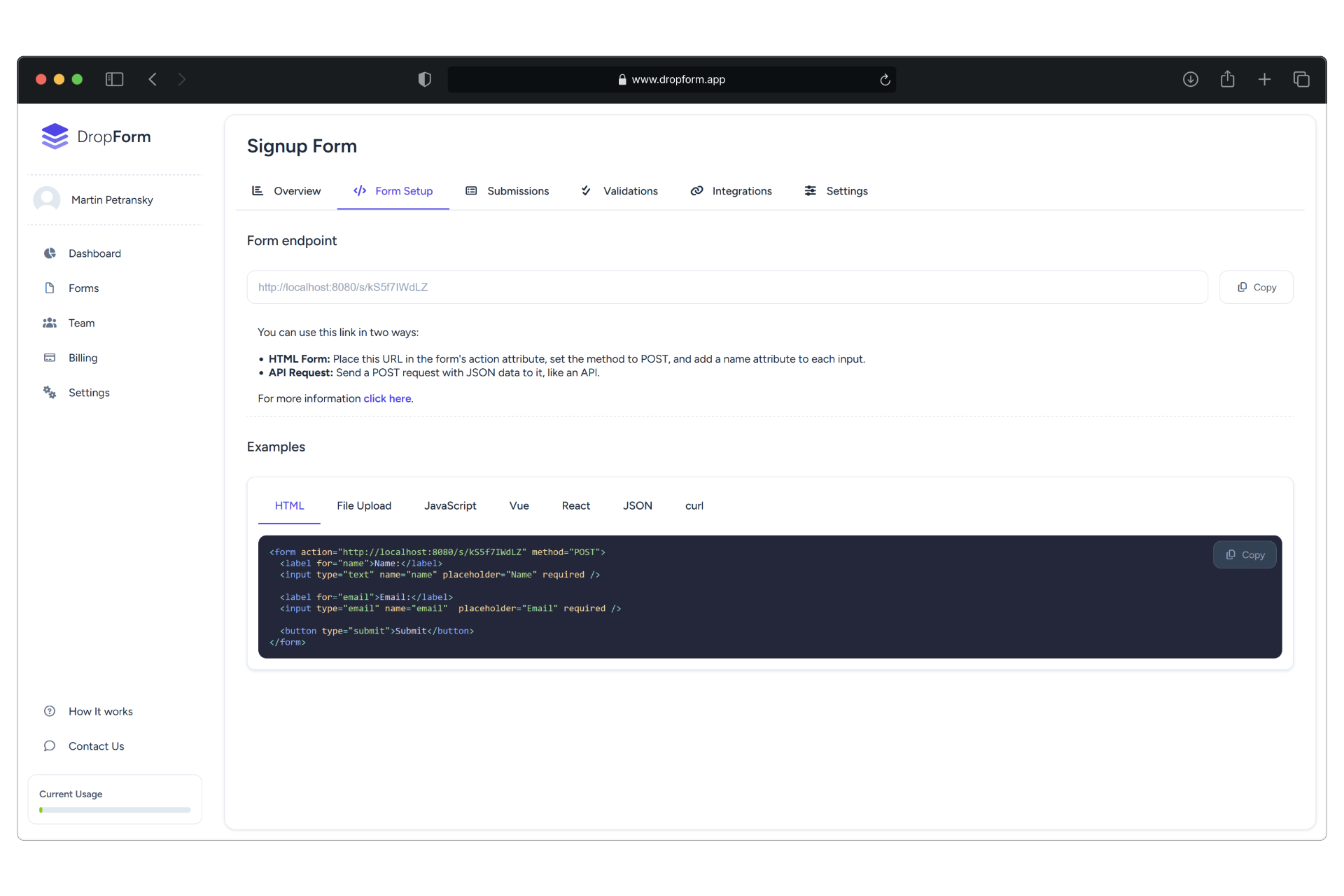The height and width of the screenshot is (896, 1344).
Task: Toggle the browser sidebar panel icon
Action: [114, 79]
